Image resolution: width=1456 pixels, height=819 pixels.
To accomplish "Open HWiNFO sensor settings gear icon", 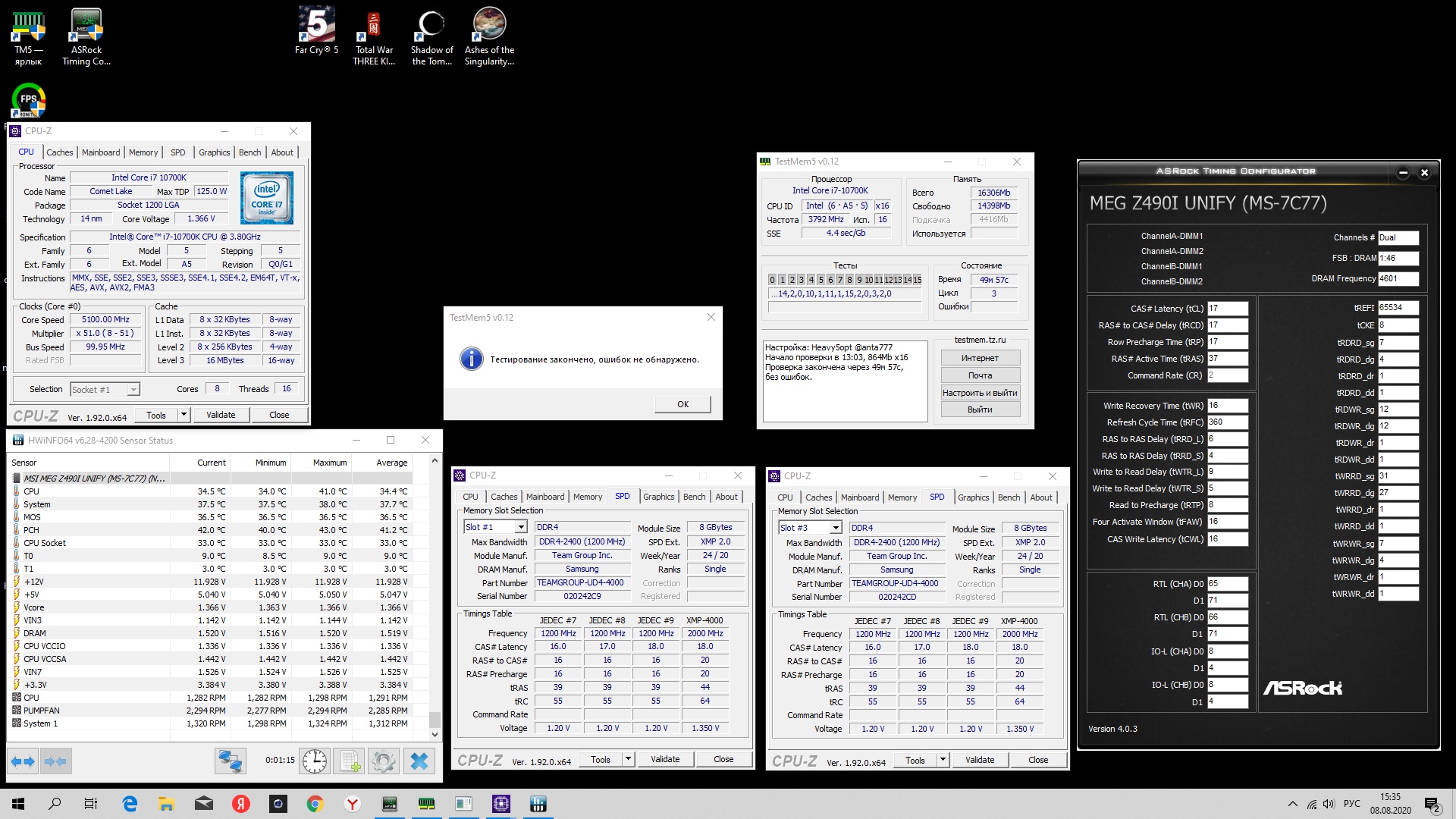I will tap(384, 761).
